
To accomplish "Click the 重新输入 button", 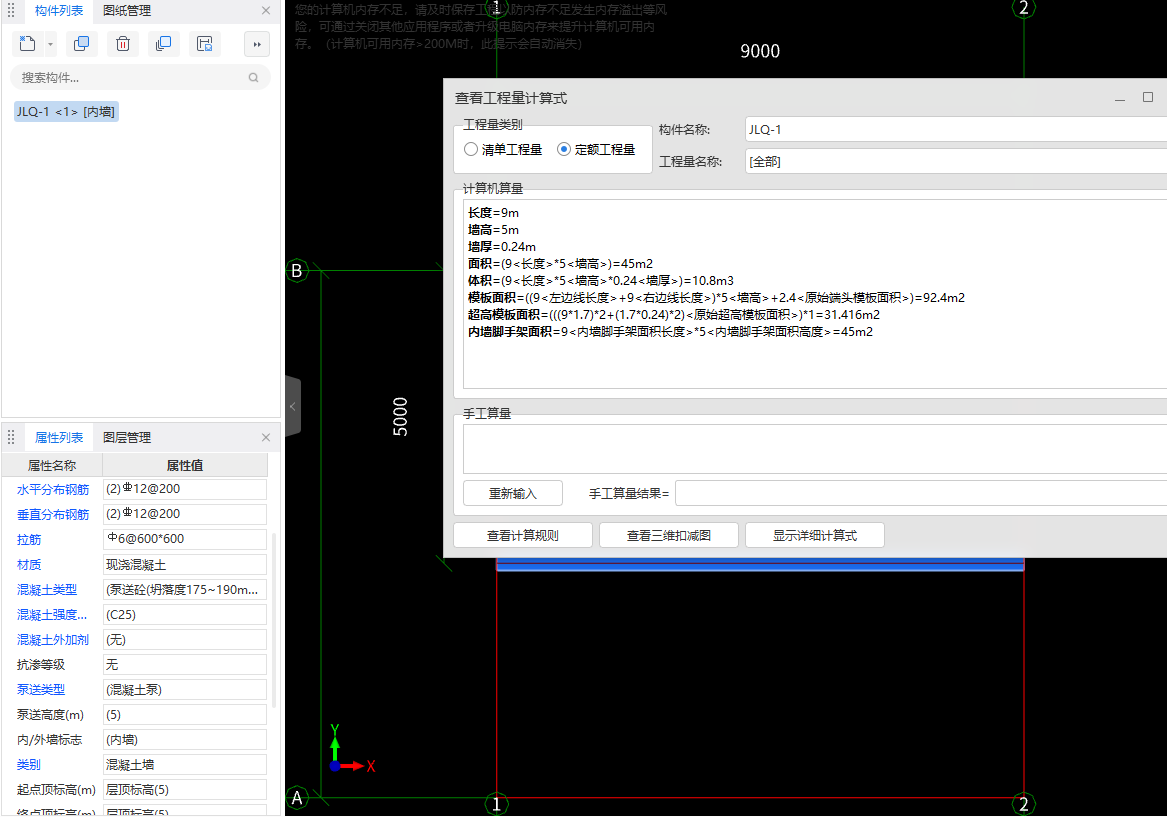I will [x=513, y=493].
